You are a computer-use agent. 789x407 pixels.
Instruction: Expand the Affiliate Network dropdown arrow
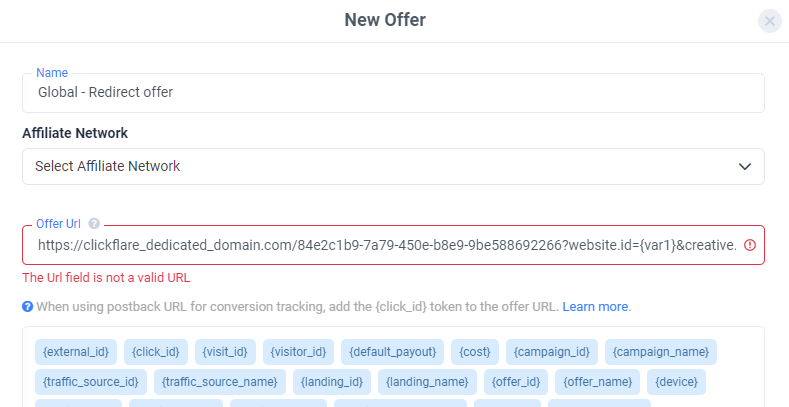(745, 166)
